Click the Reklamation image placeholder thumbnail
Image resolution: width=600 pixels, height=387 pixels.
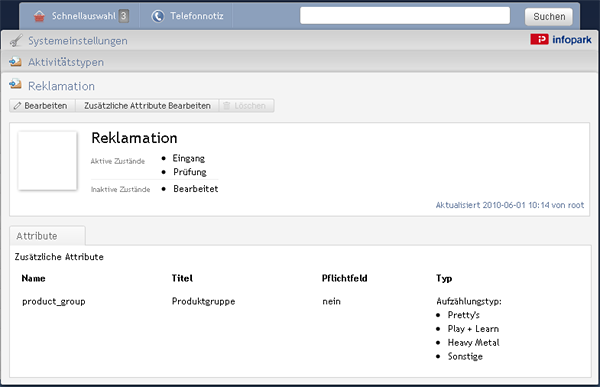[x=47, y=161]
